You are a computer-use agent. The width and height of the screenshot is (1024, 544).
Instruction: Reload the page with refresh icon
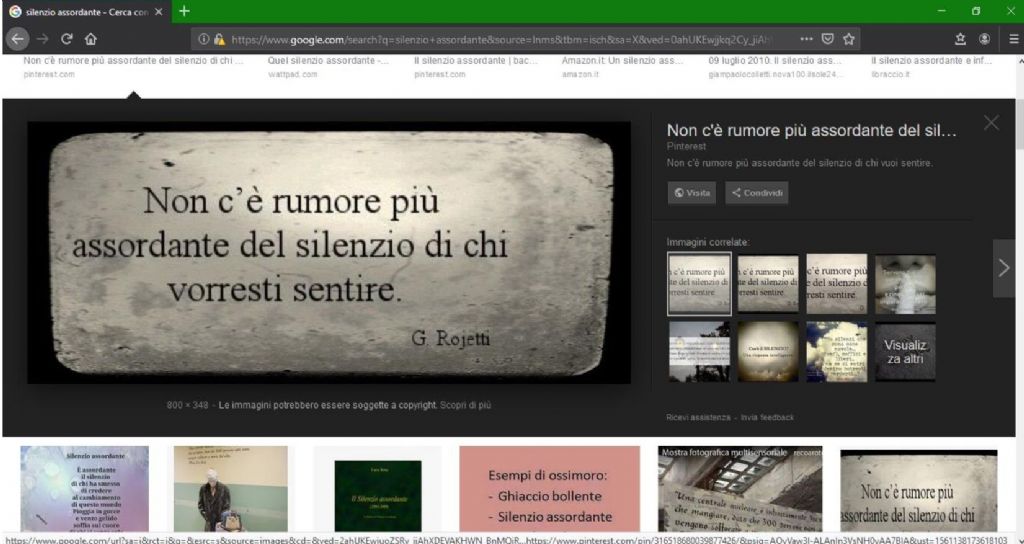tap(66, 39)
